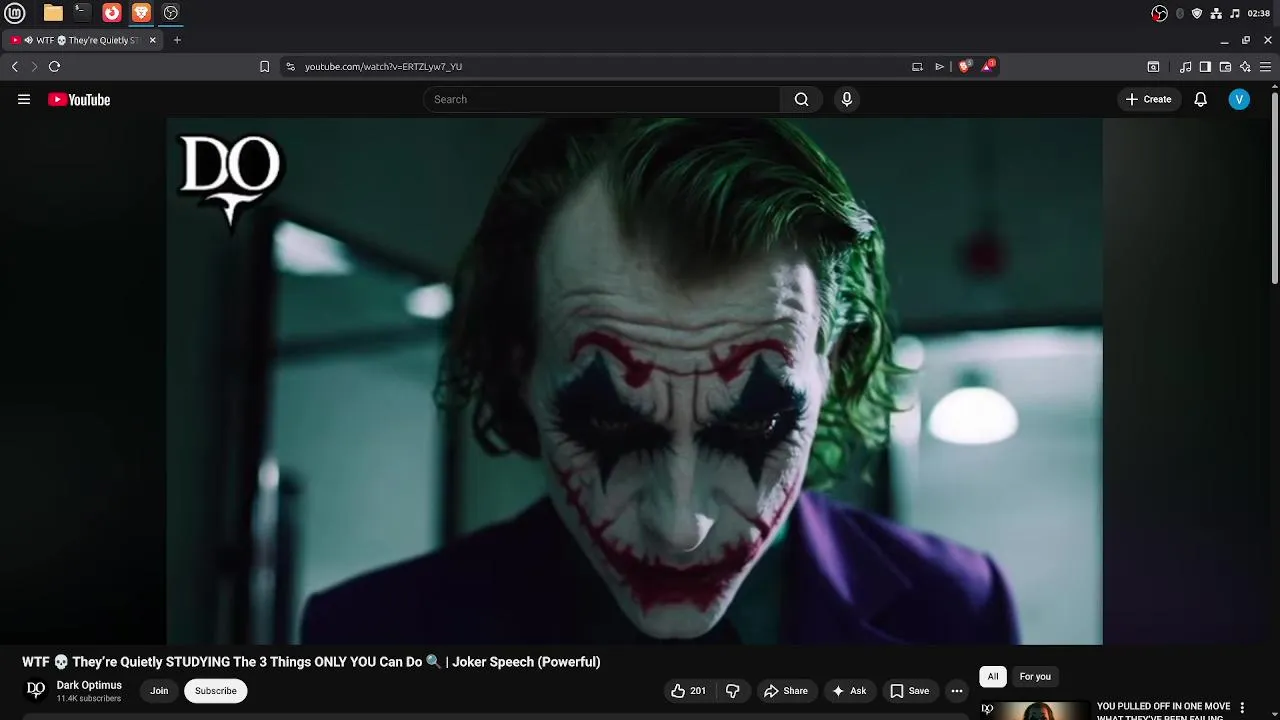This screenshot has height=720, width=1280.
Task: Open the OBS Studio taskbar icon
Action: [x=171, y=13]
